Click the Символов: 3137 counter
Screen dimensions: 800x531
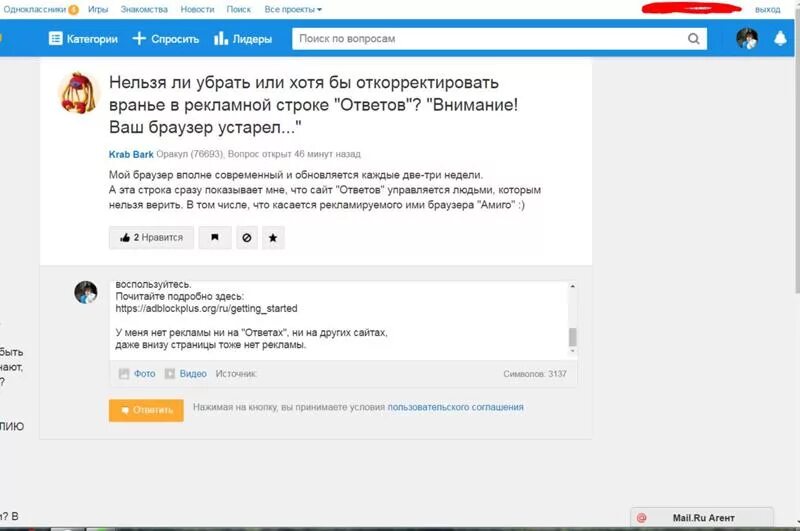pos(535,374)
